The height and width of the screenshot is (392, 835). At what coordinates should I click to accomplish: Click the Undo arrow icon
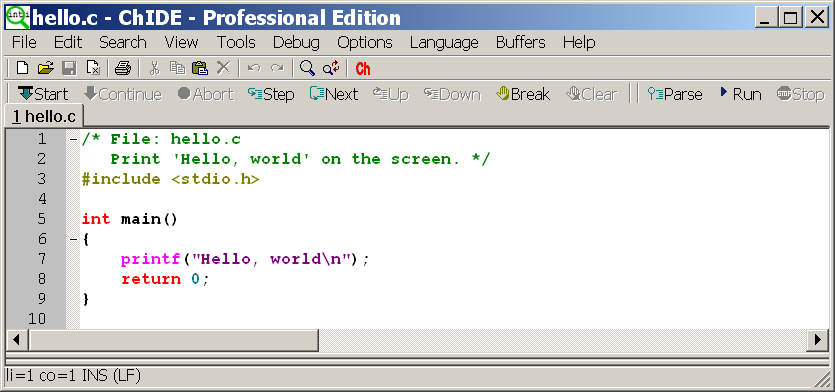254,68
